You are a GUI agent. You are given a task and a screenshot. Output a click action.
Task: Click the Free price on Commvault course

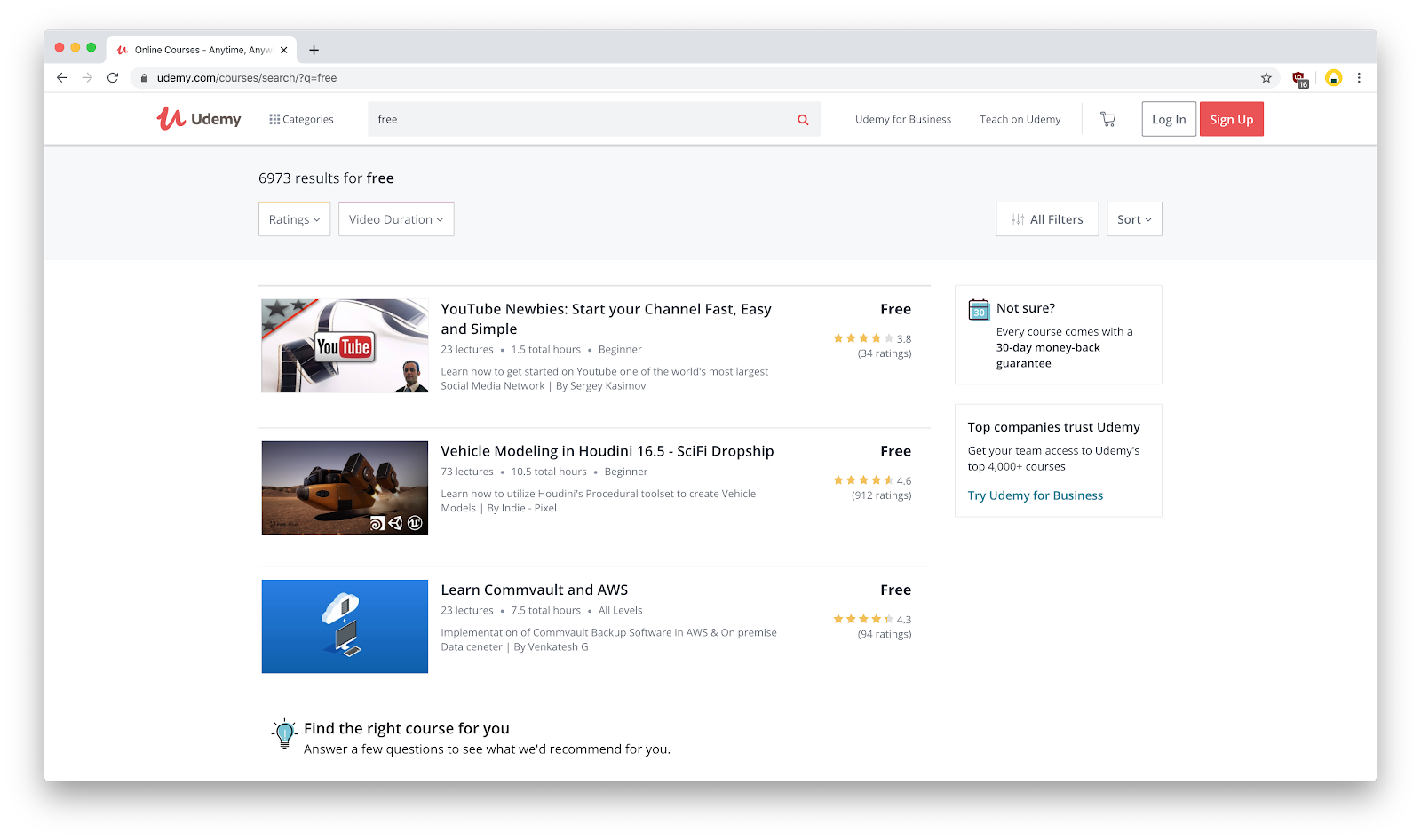tap(896, 590)
